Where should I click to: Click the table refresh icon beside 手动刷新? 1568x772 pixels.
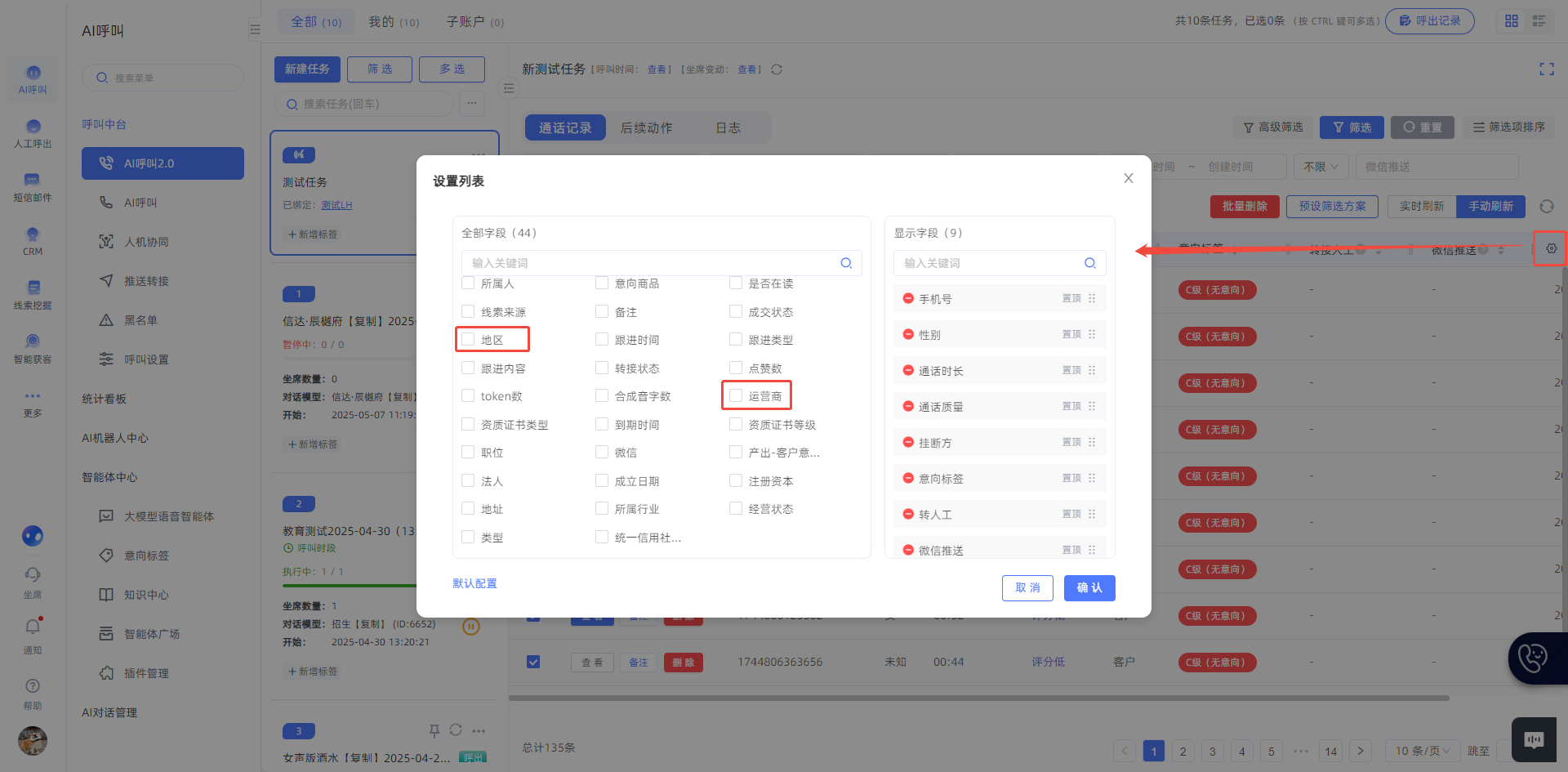coord(1547,207)
